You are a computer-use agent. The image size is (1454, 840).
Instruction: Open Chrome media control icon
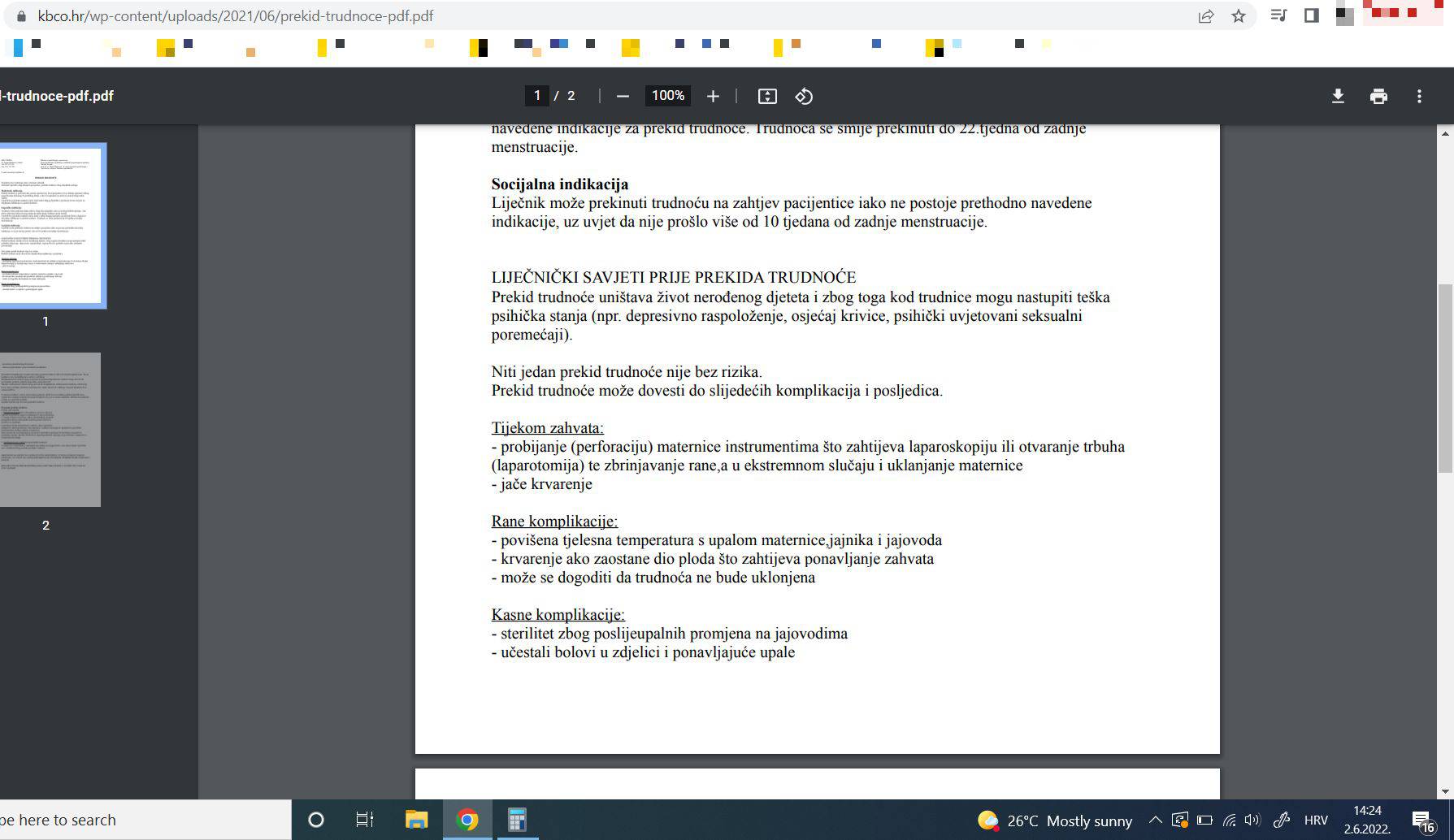click(1278, 15)
